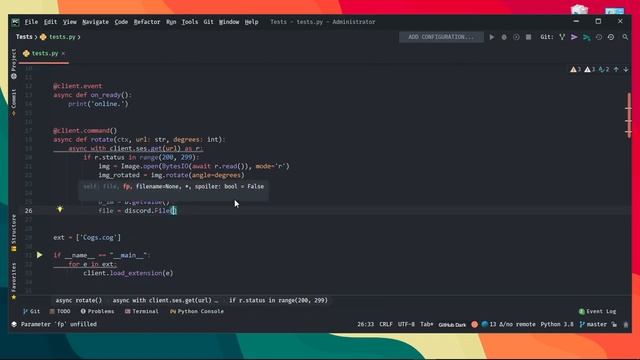The image size is (640, 360).
Task: Open the Structure tool window sidebar button
Action: coord(14,233)
